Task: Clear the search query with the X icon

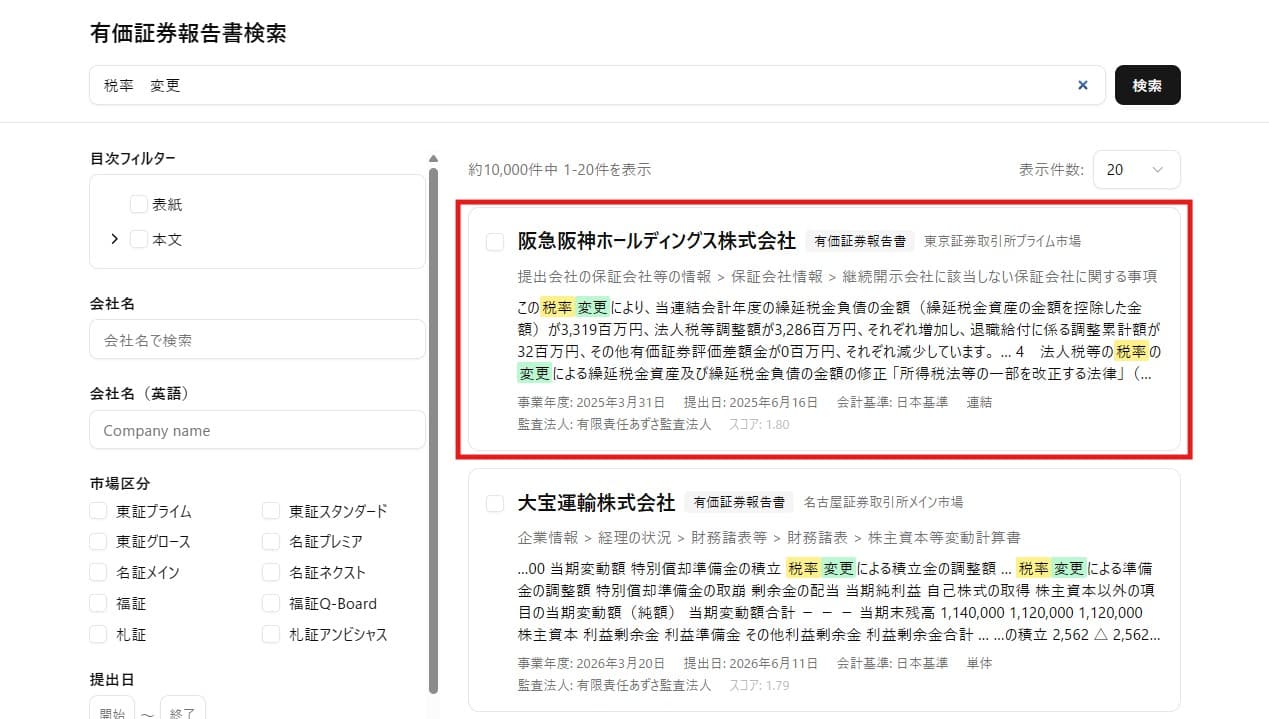Action: [1082, 86]
